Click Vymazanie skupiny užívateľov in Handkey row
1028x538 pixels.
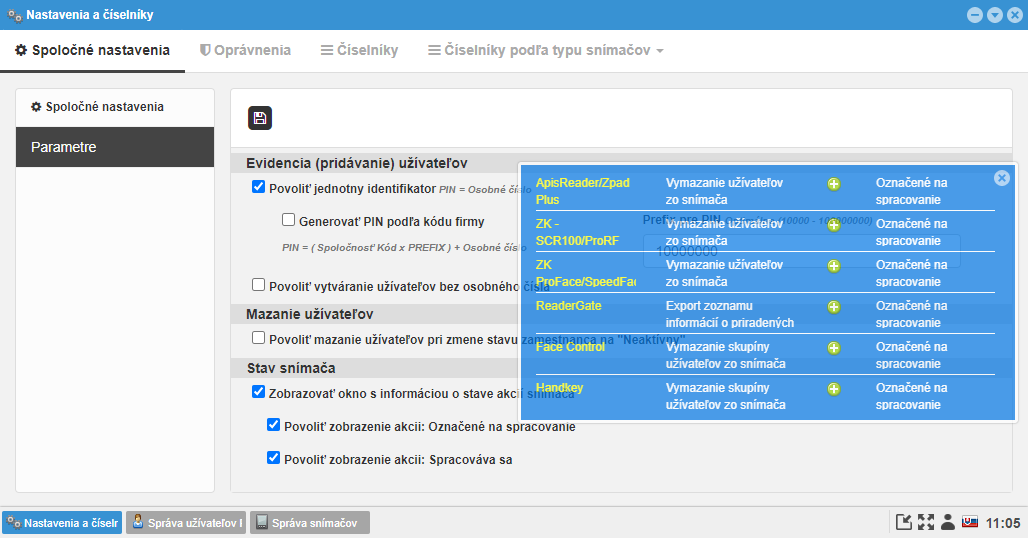tap(726, 396)
